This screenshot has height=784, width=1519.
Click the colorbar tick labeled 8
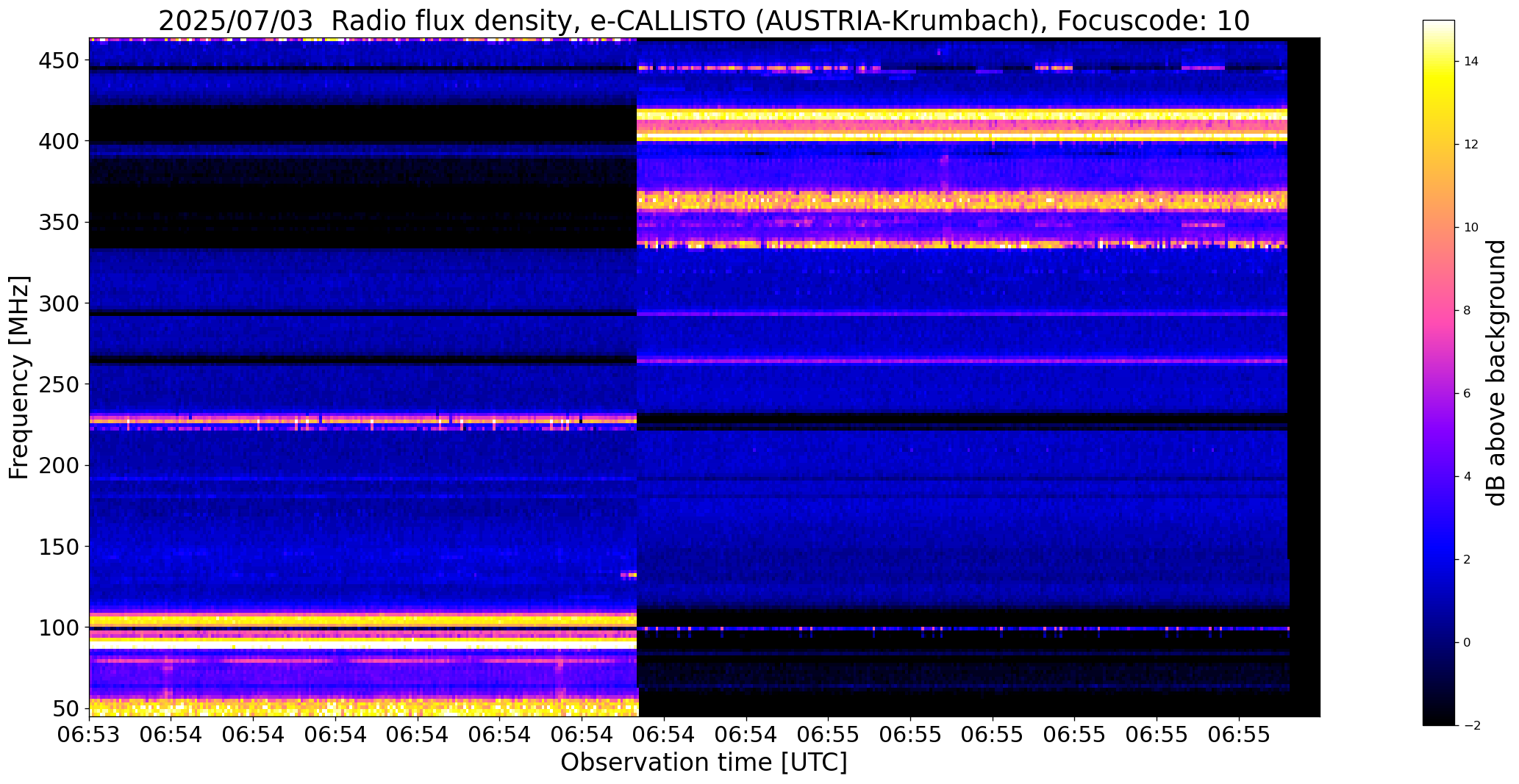pos(1468,311)
